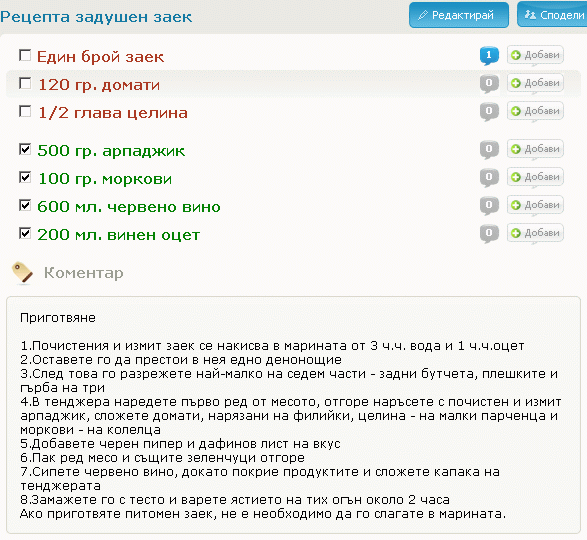The image size is (587, 540).
Task: Open comment bubble for Един брой заек
Action: click(489, 56)
